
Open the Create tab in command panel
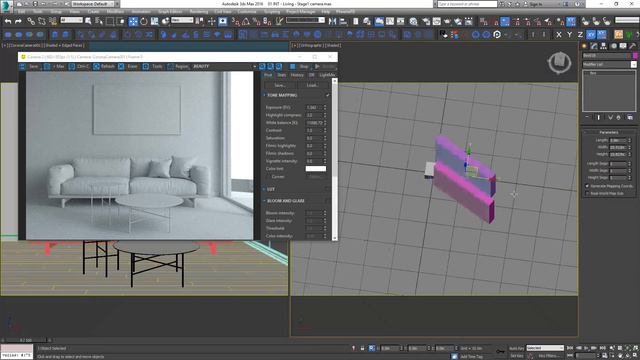(584, 46)
